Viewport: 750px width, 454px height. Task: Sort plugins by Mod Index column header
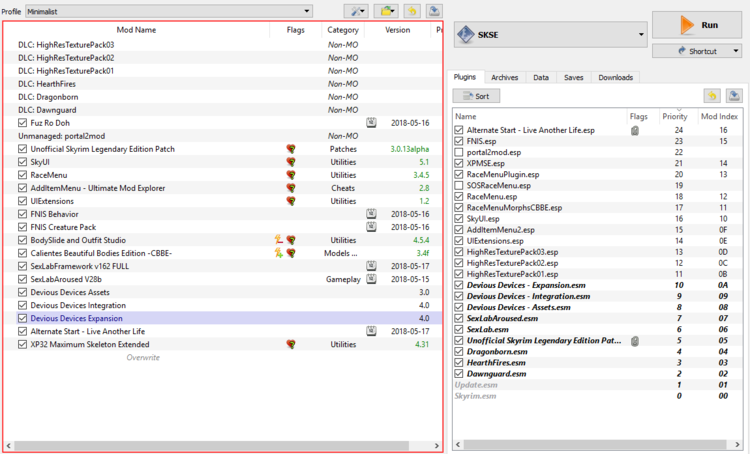(719, 116)
